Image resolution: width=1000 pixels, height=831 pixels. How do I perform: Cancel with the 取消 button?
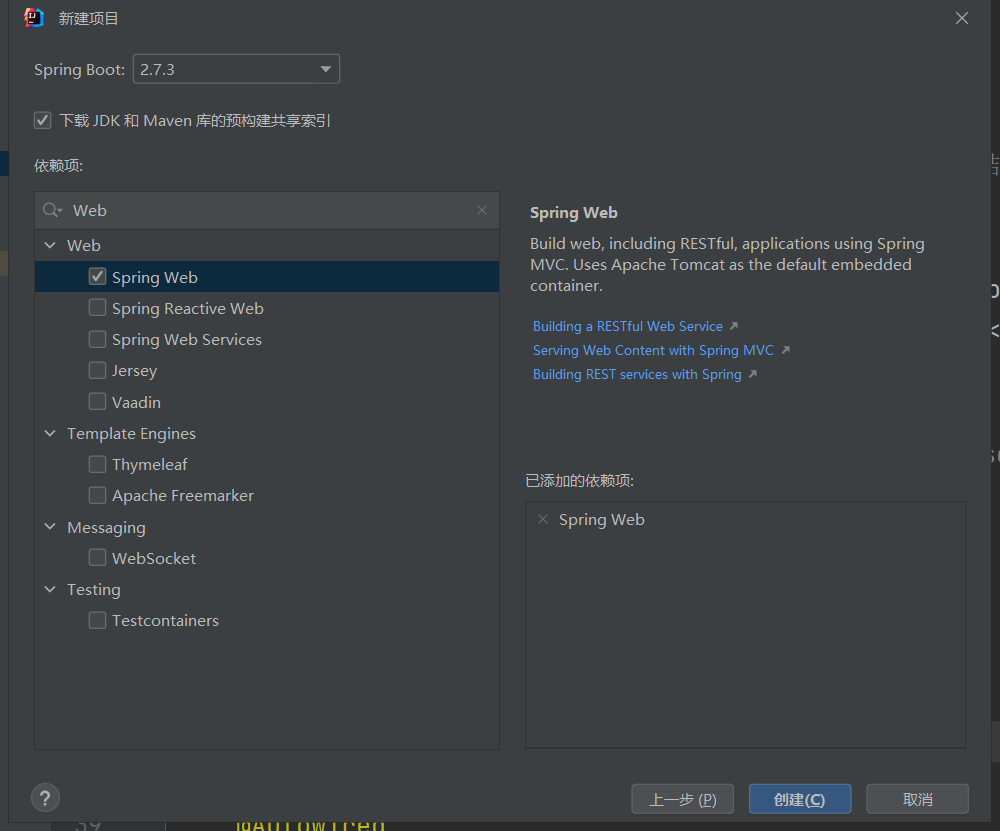pos(917,799)
